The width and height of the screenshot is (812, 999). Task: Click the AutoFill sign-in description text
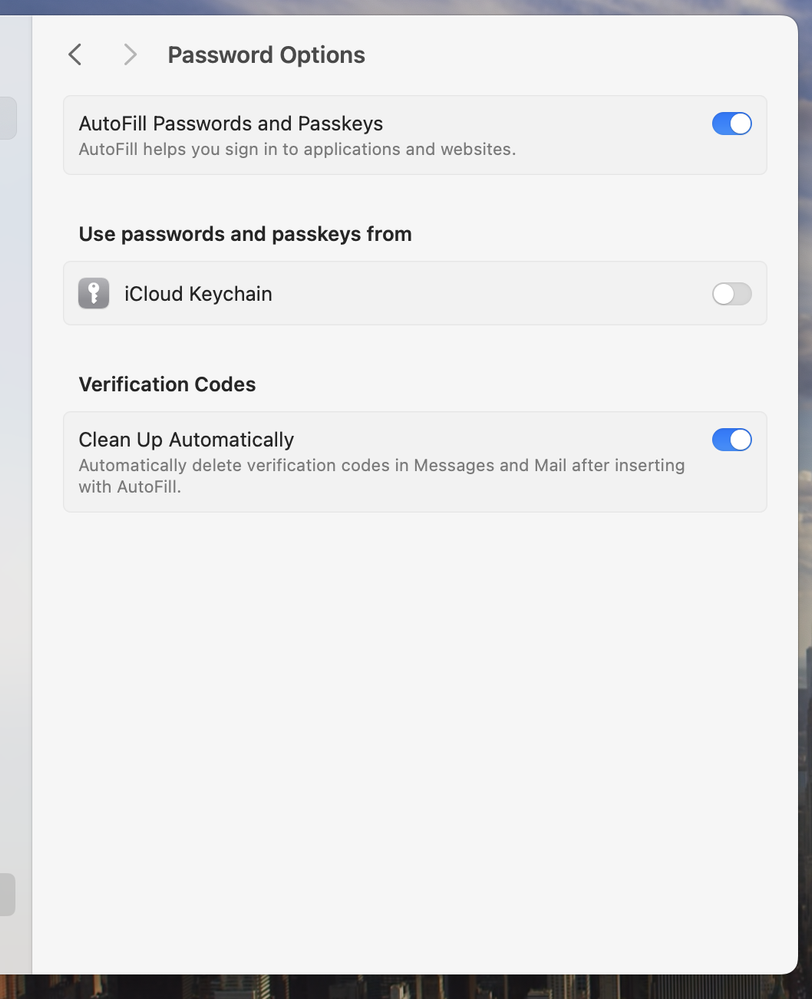coord(297,150)
